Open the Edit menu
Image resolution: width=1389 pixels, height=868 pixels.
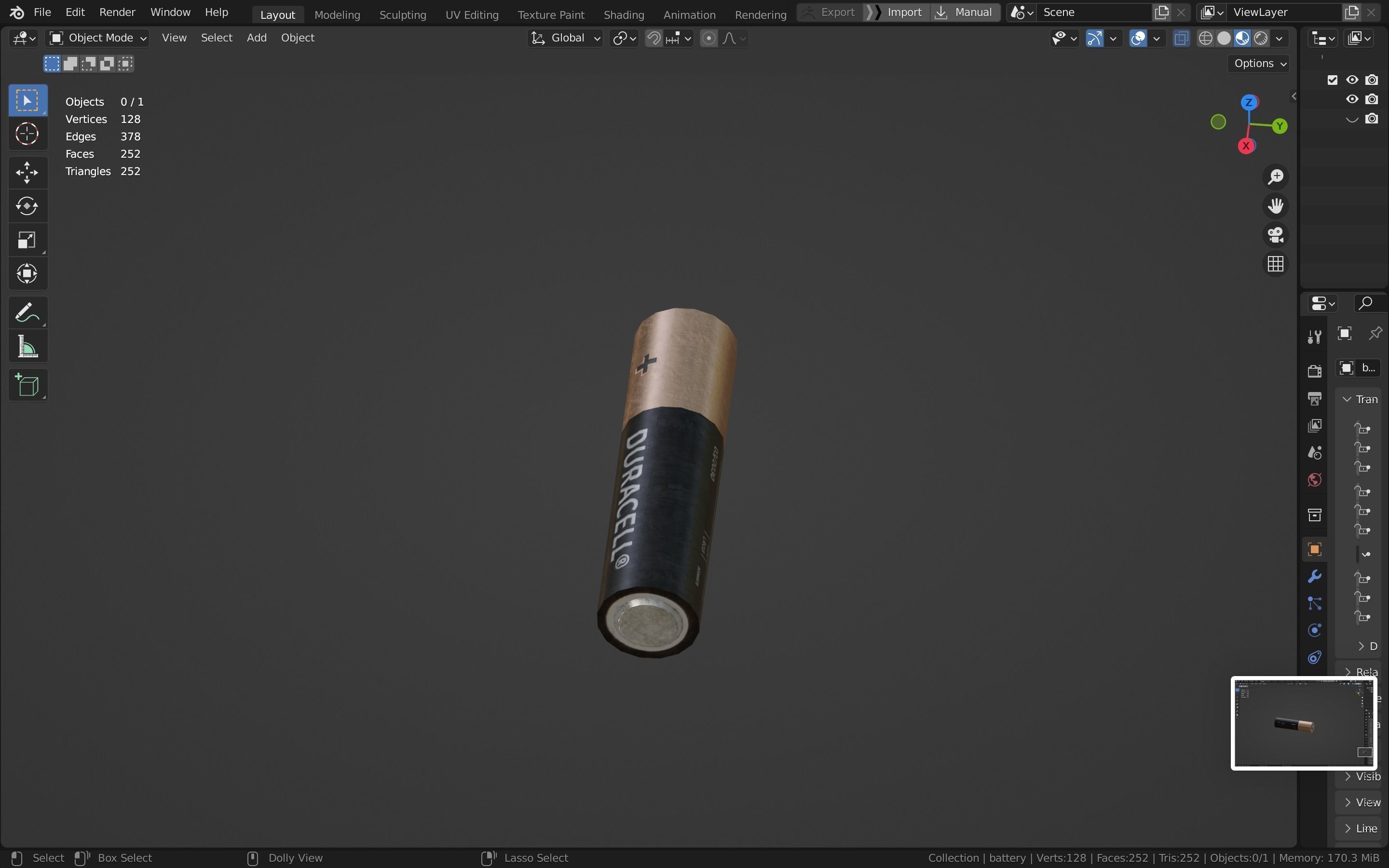pos(75,12)
